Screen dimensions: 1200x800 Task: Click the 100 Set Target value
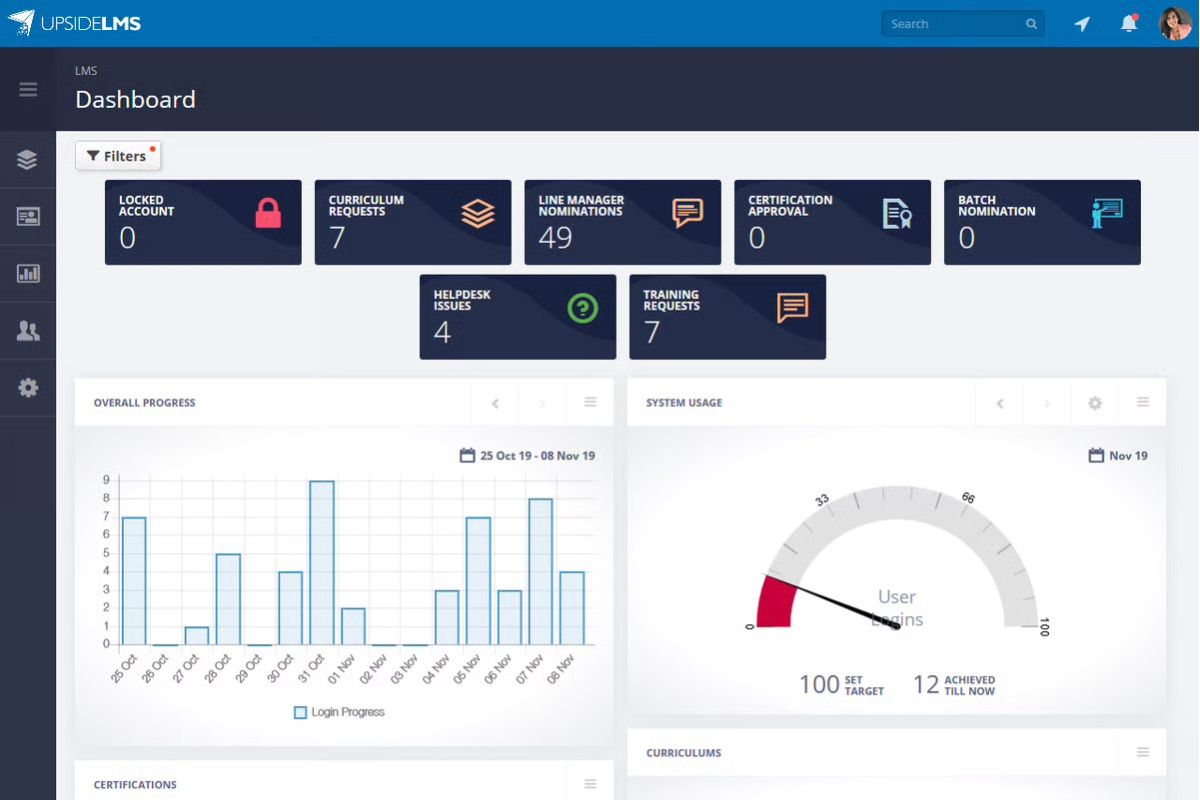(819, 684)
